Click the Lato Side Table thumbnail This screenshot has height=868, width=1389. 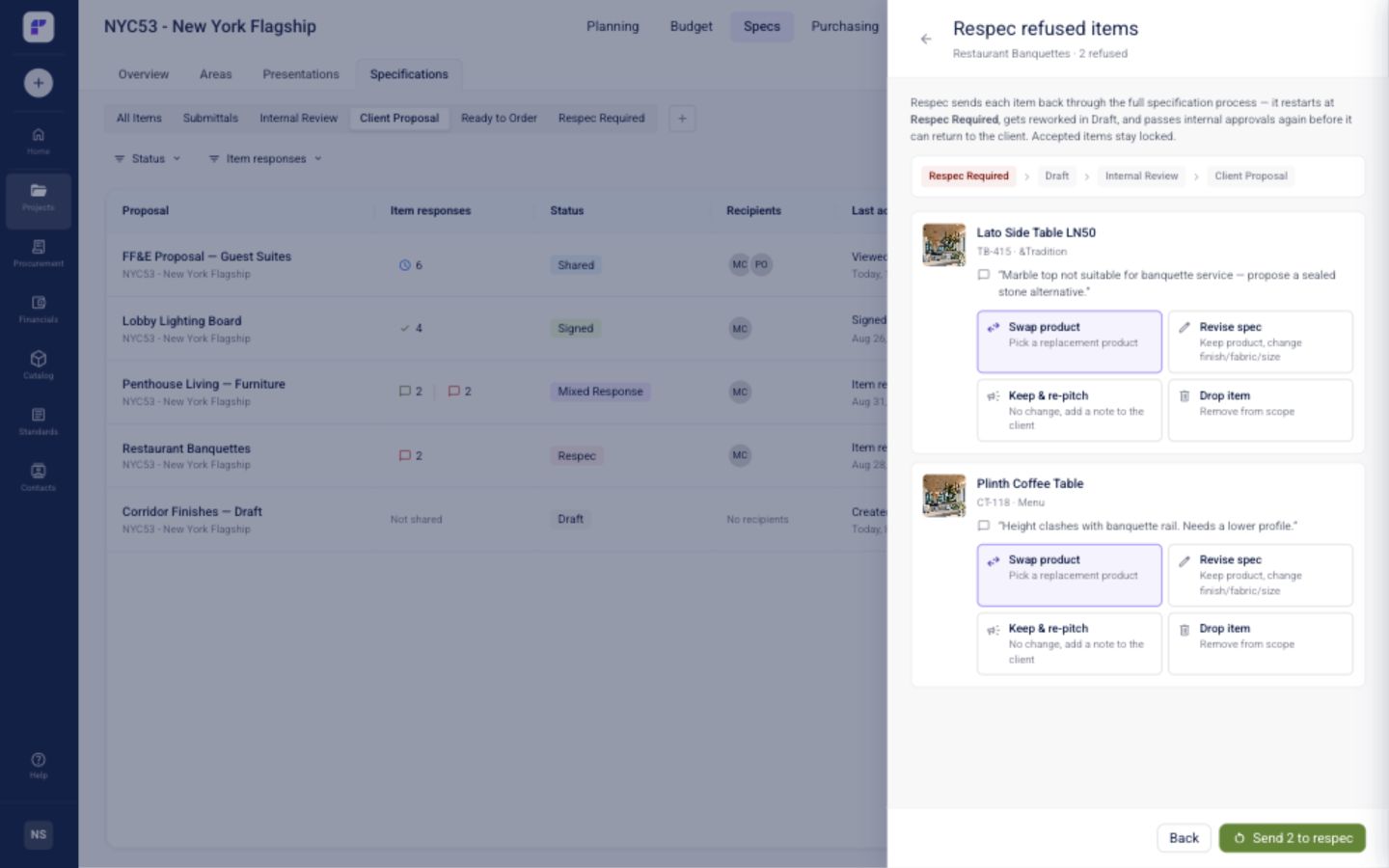(943, 245)
